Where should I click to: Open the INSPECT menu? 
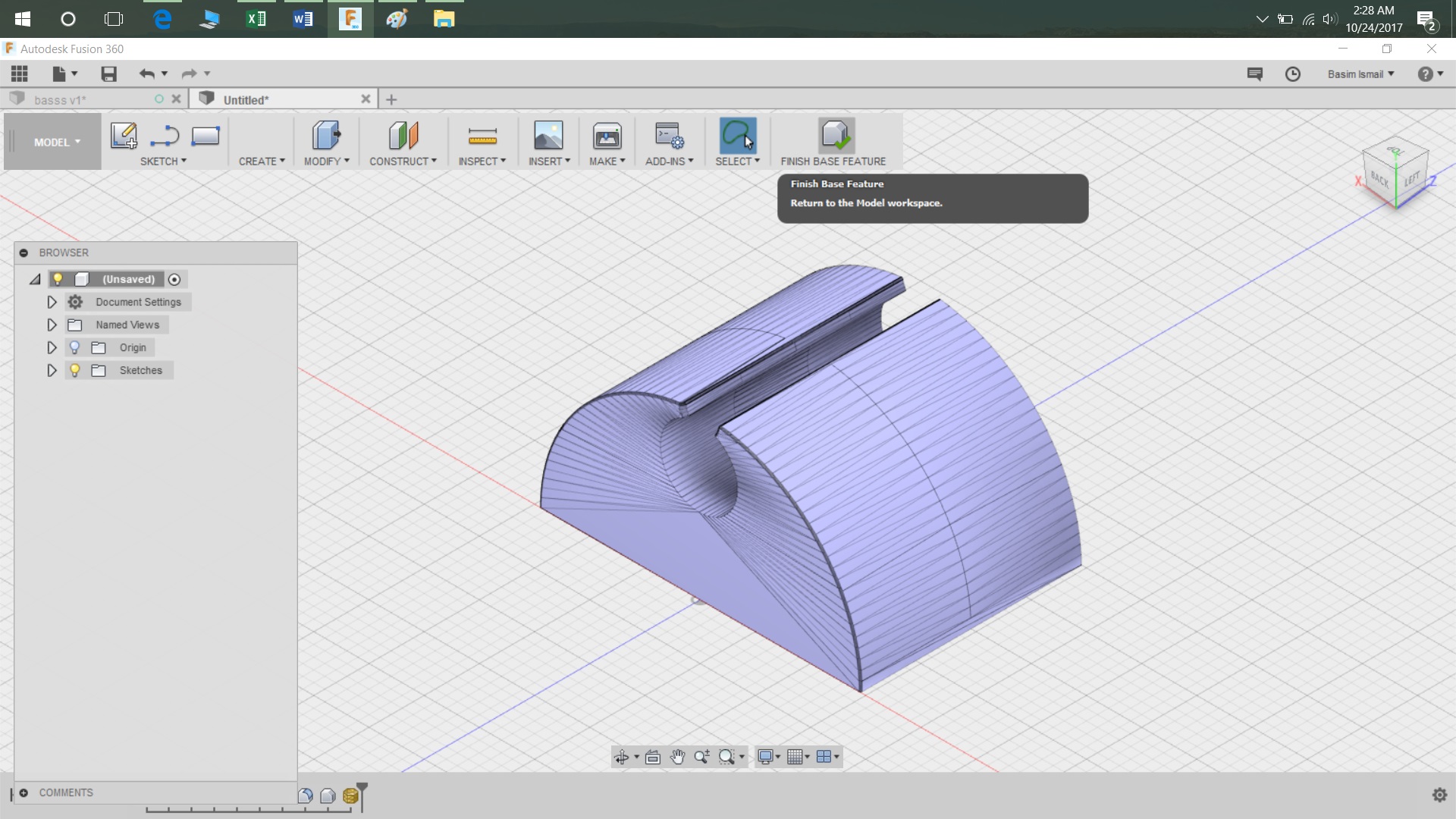[x=482, y=162]
